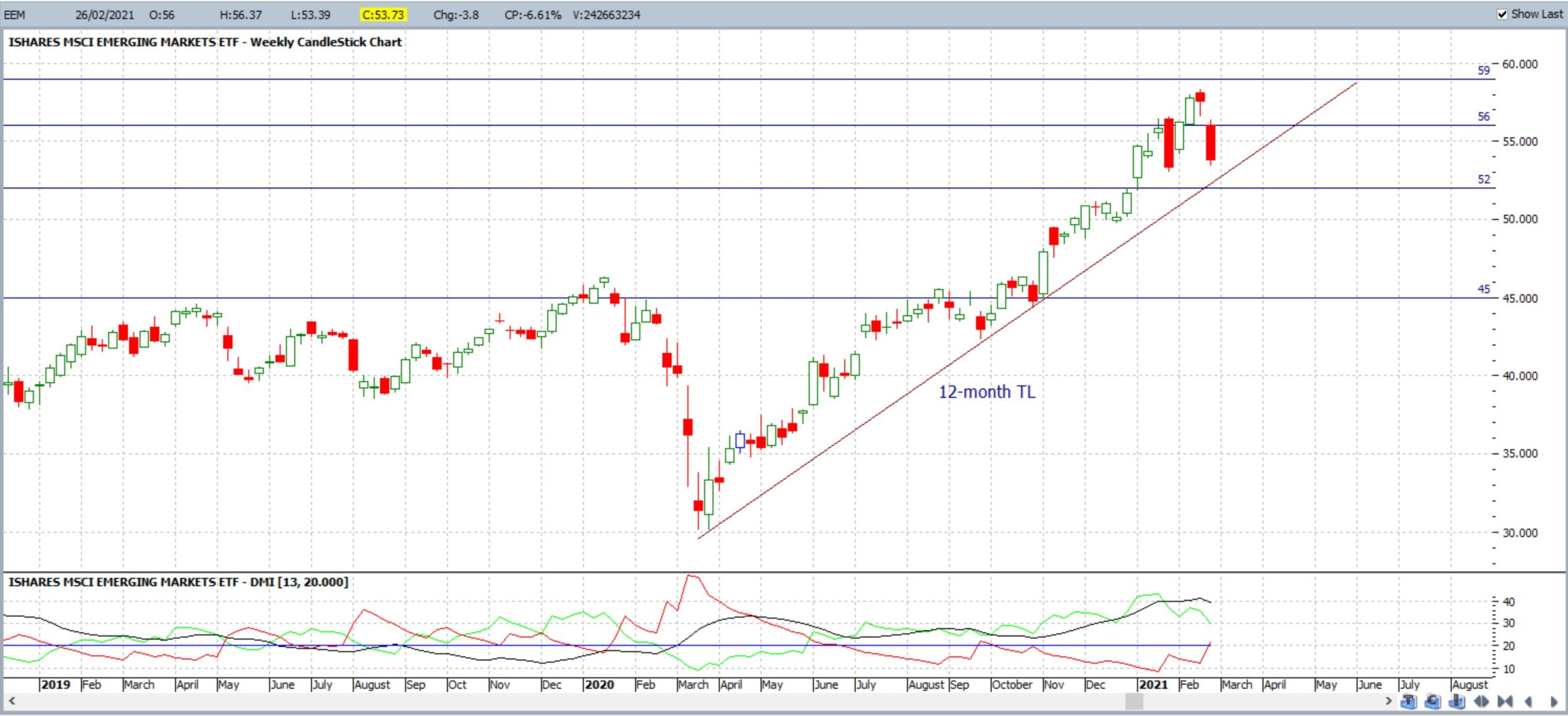Viewport: 1568px width, 716px height.
Task: Click the high value H:56.37
Action: tap(241, 14)
